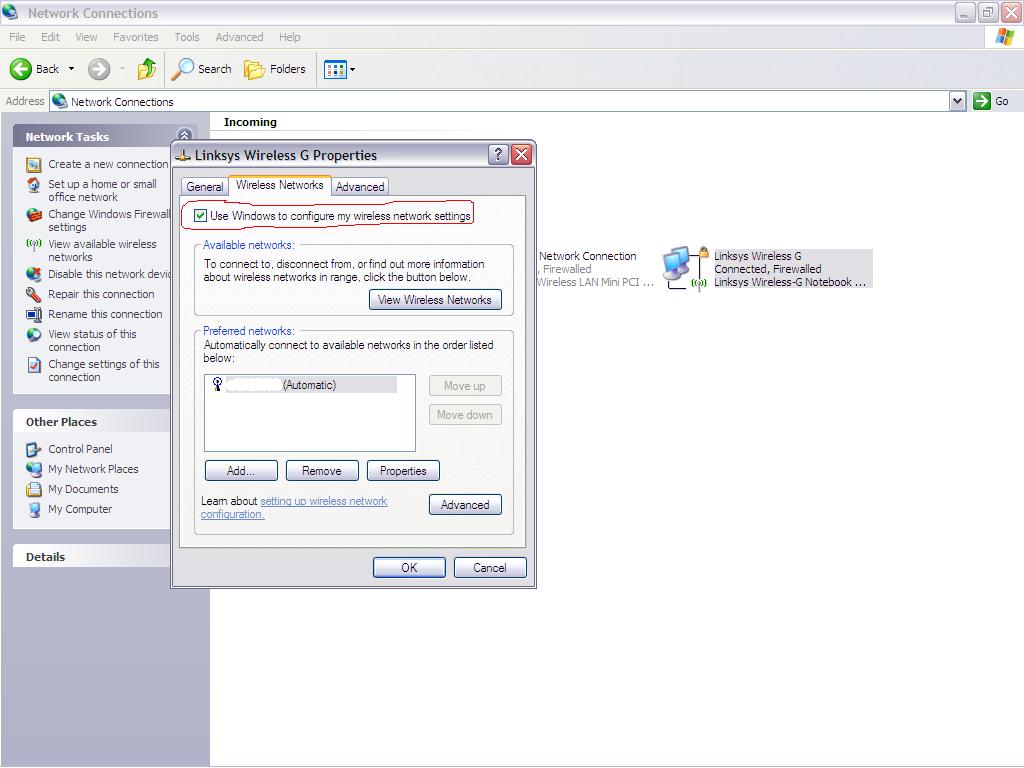Open Control Panel from Other Places
Viewport: 1024px width, 768px height.
pyautogui.click(x=80, y=449)
